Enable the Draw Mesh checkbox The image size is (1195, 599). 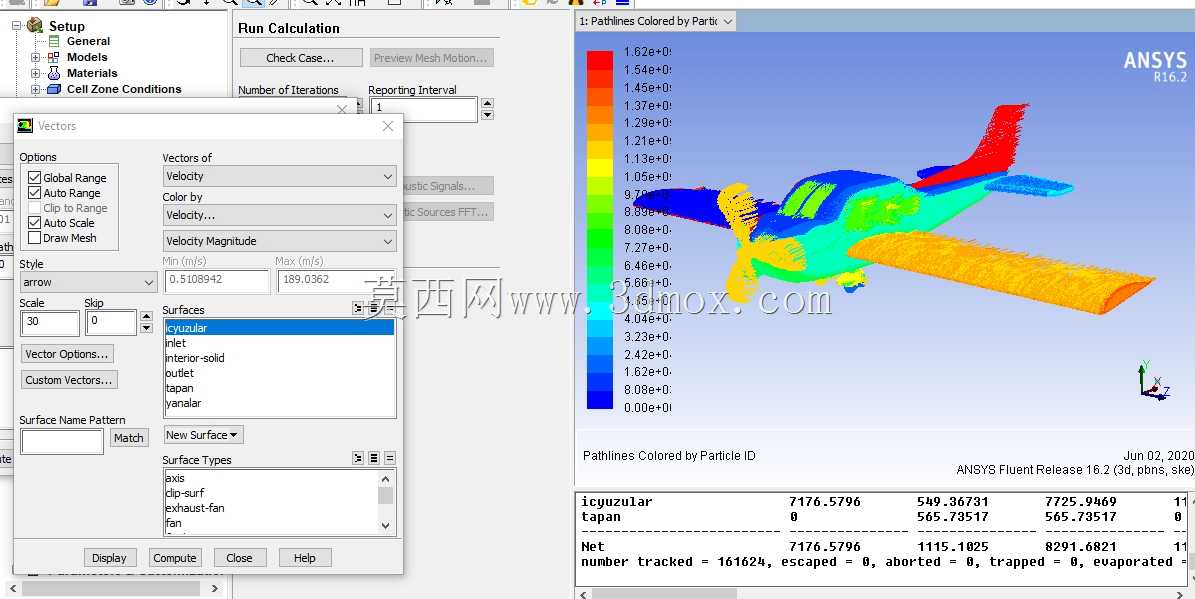point(34,238)
